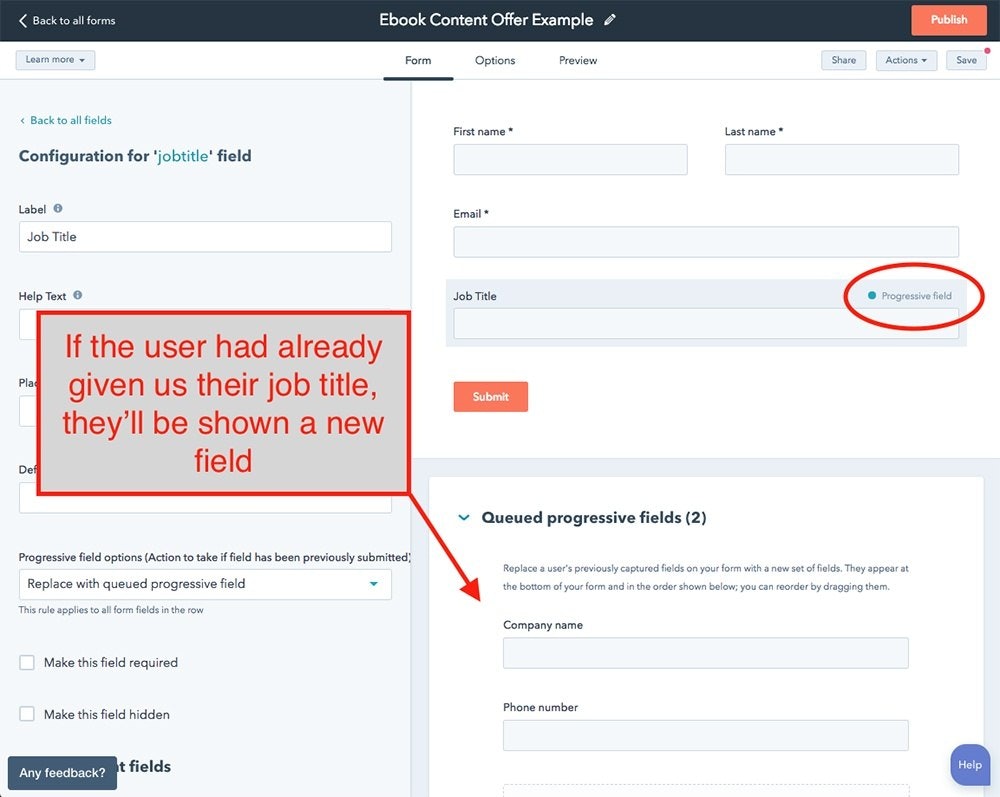Click the info icon beside Help Text
The image size is (1000, 797).
pos(78,296)
